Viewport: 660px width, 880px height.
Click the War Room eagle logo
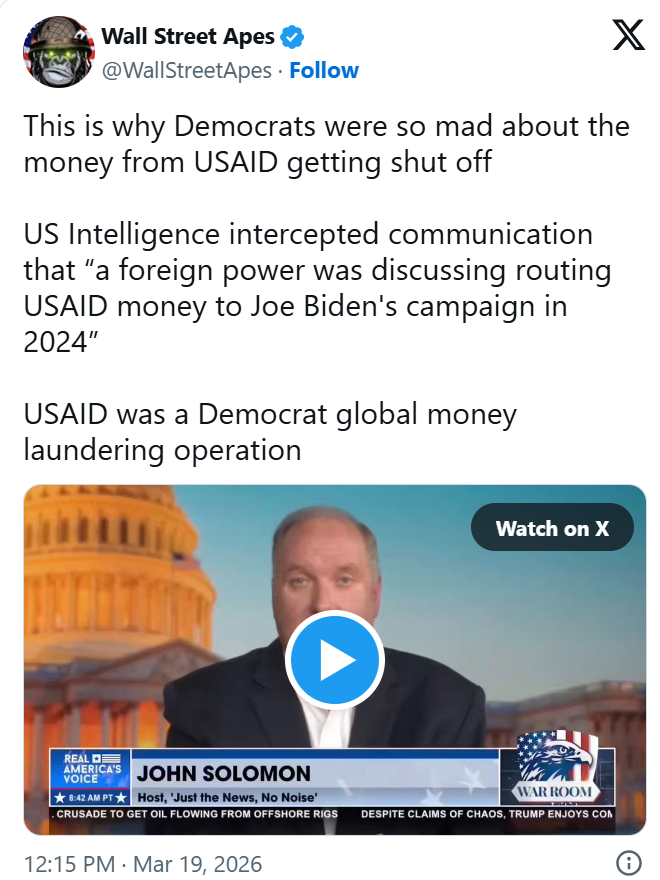click(556, 766)
